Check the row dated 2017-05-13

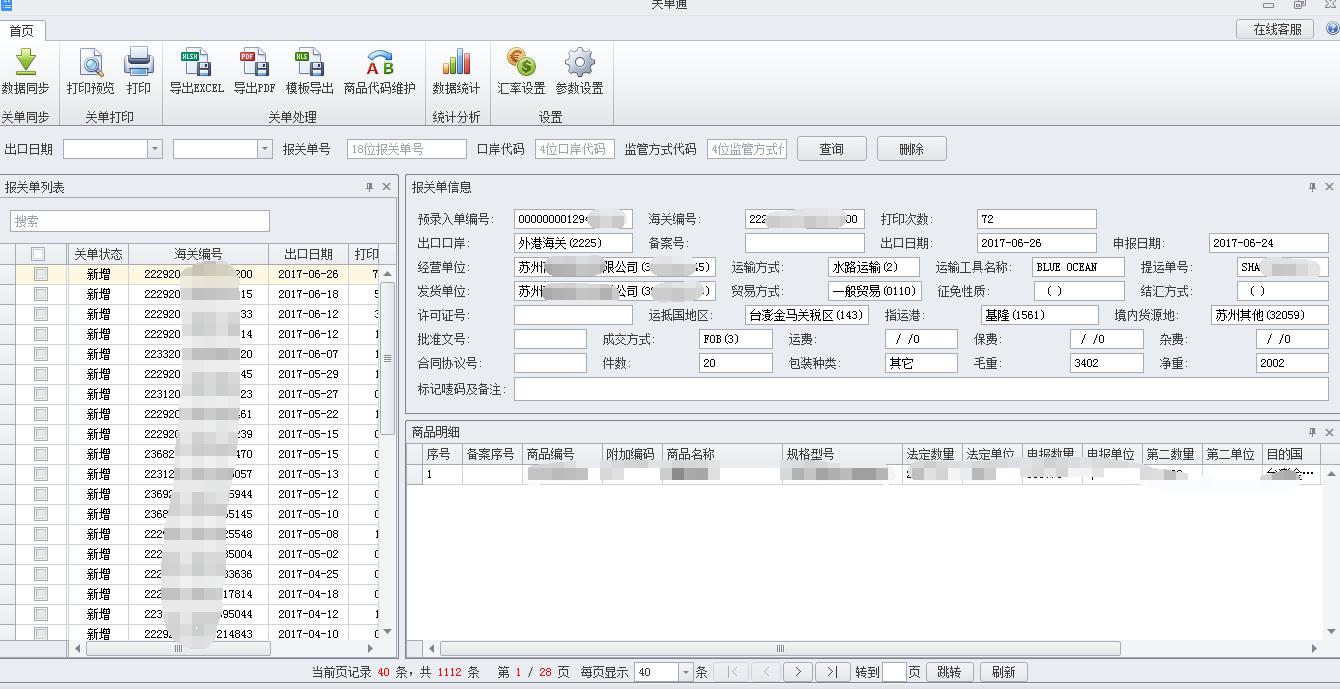pyautogui.click(x=40, y=474)
